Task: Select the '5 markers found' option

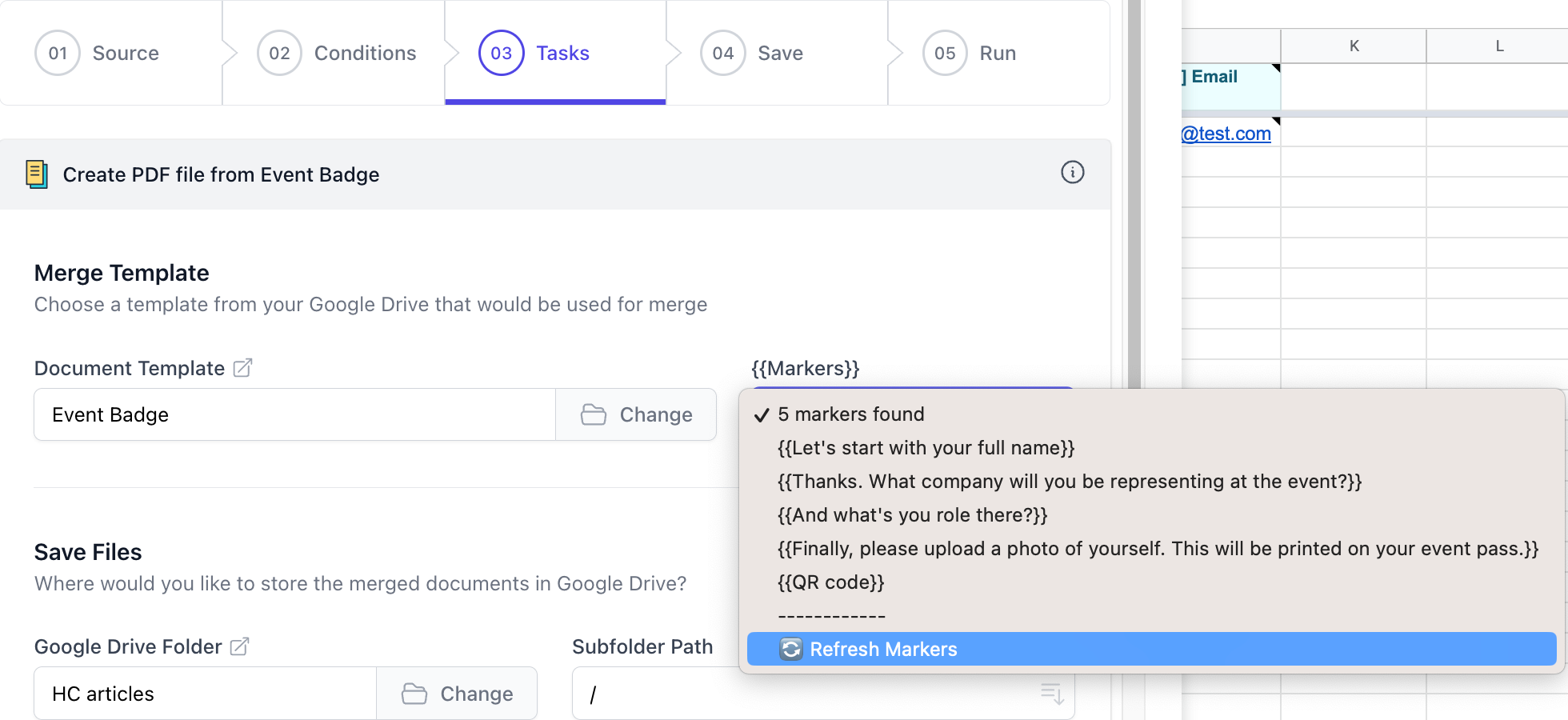Action: click(1151, 414)
